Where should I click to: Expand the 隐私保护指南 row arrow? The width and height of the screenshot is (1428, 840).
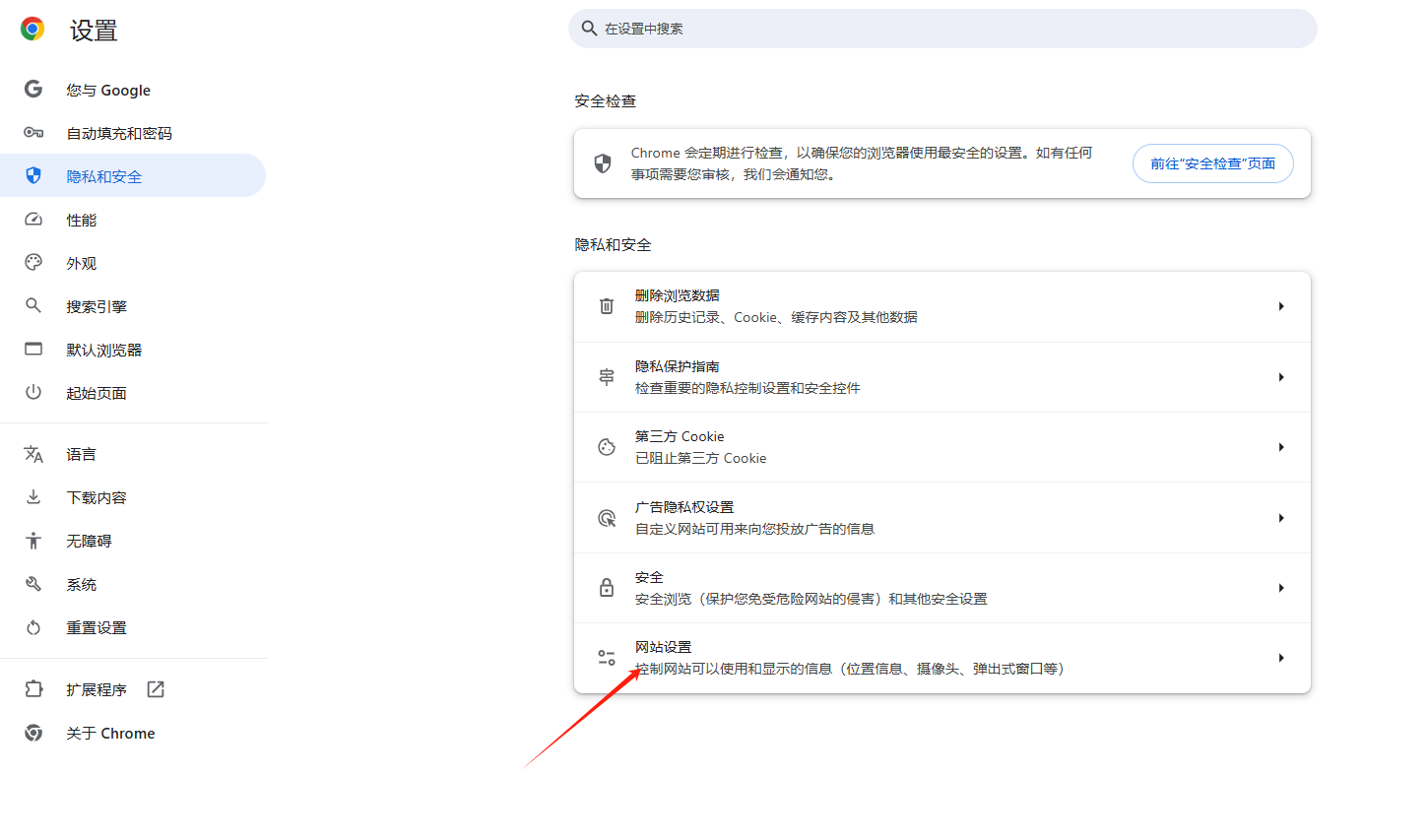point(1281,377)
